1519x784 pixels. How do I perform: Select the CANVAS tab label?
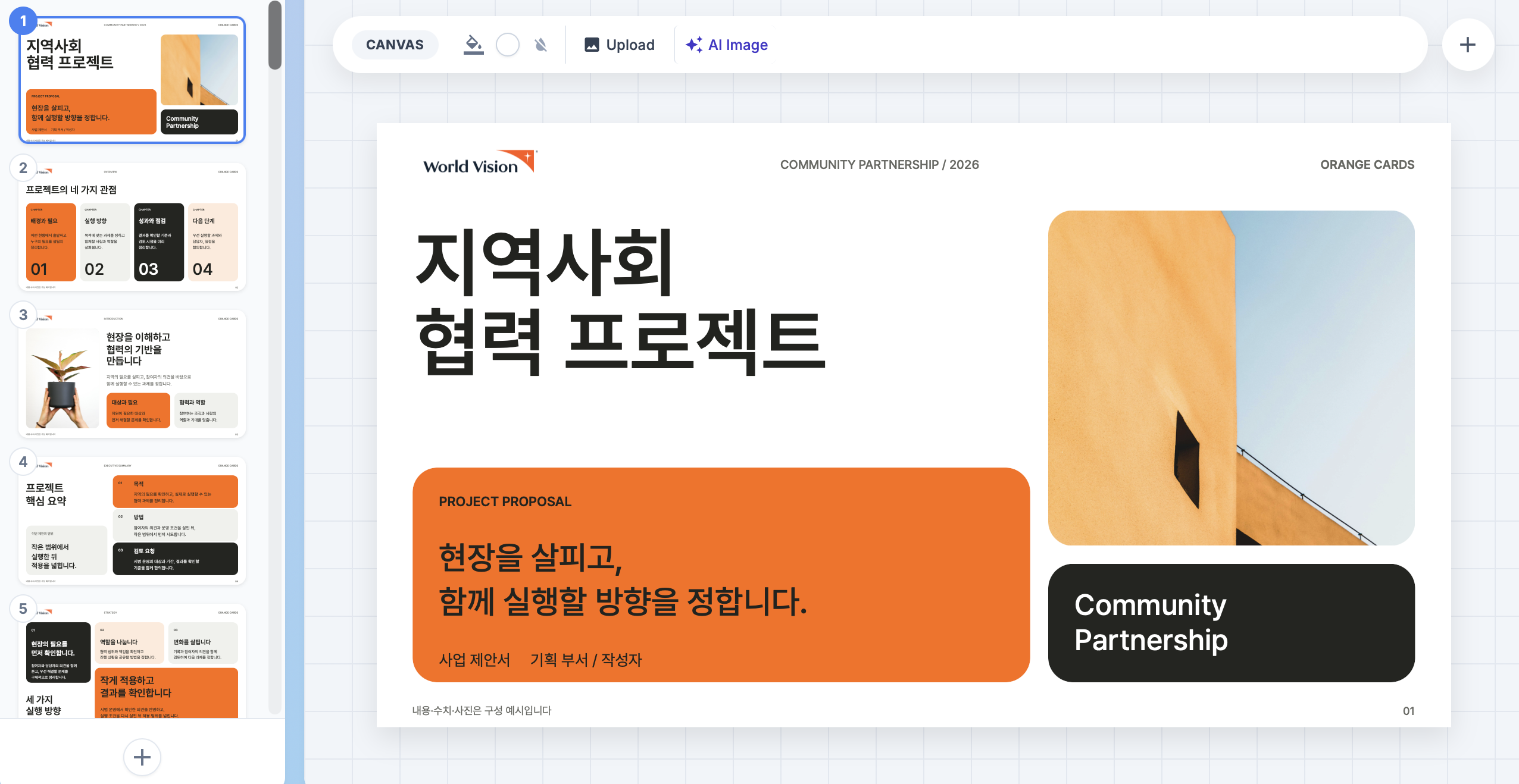(395, 45)
